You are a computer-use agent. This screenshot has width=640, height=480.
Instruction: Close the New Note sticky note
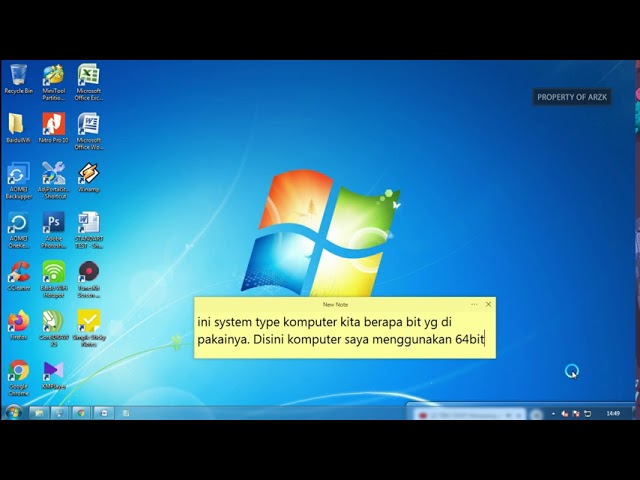pos(488,304)
